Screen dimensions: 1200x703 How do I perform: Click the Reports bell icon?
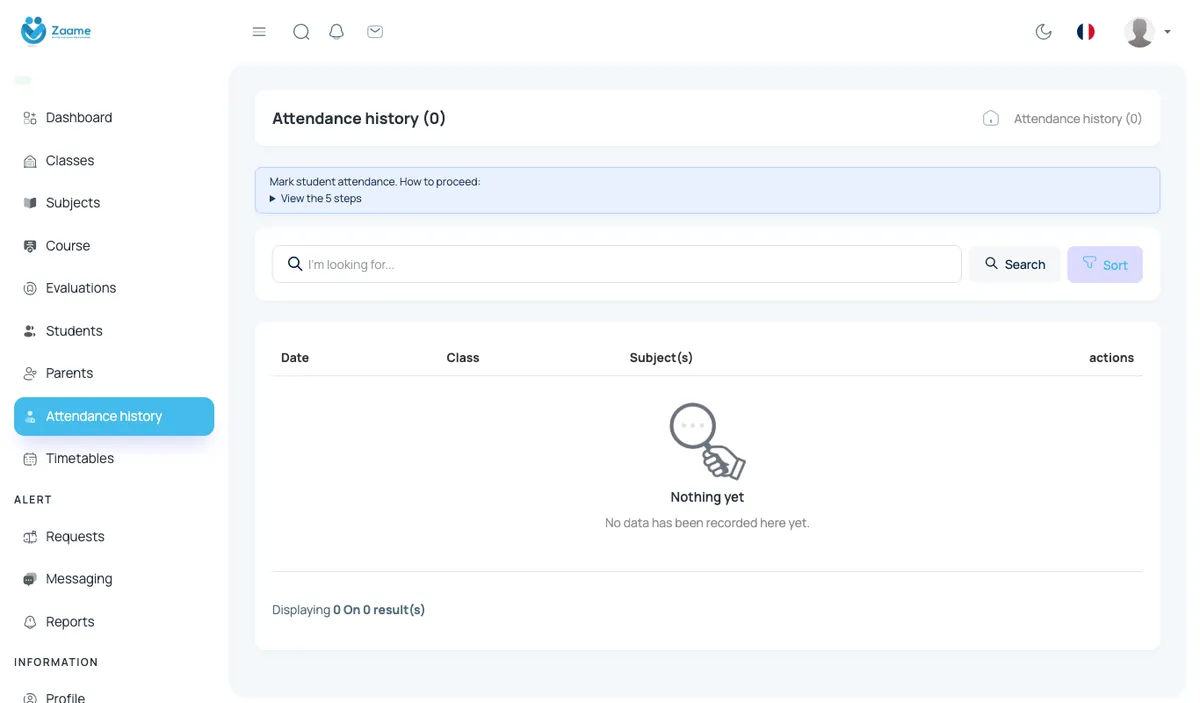pyautogui.click(x=30, y=622)
